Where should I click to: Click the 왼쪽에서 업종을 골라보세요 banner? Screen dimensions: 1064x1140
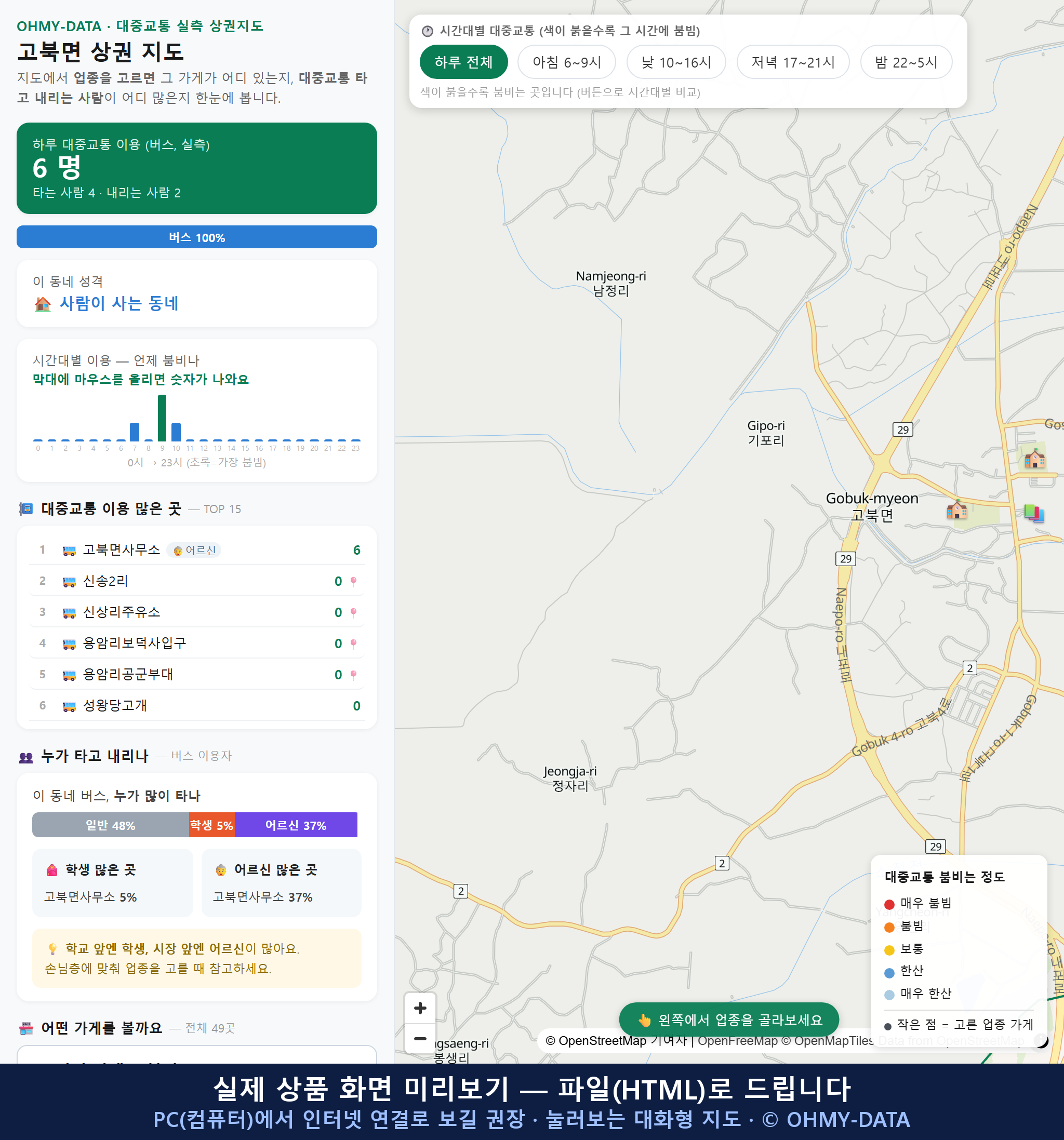click(x=729, y=1020)
